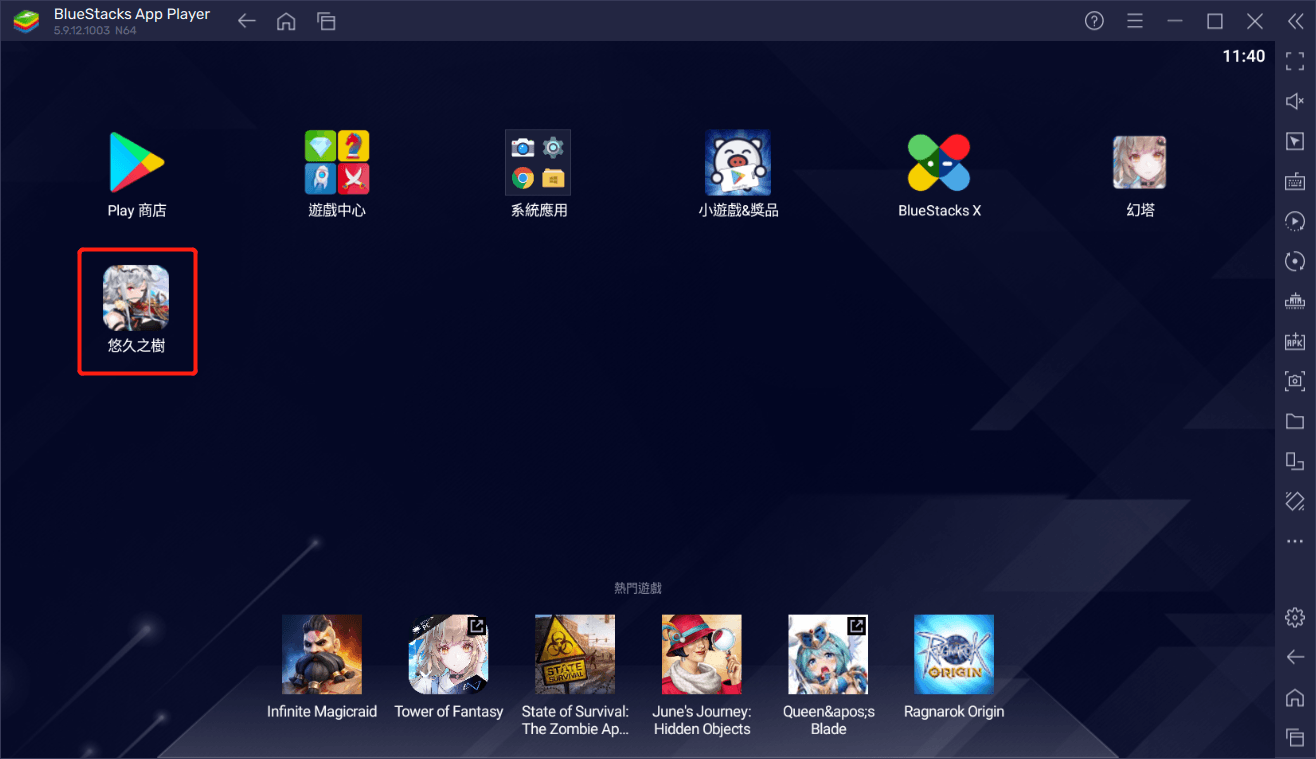
Task: Launch the 幻塔 game
Action: pyautogui.click(x=1140, y=163)
